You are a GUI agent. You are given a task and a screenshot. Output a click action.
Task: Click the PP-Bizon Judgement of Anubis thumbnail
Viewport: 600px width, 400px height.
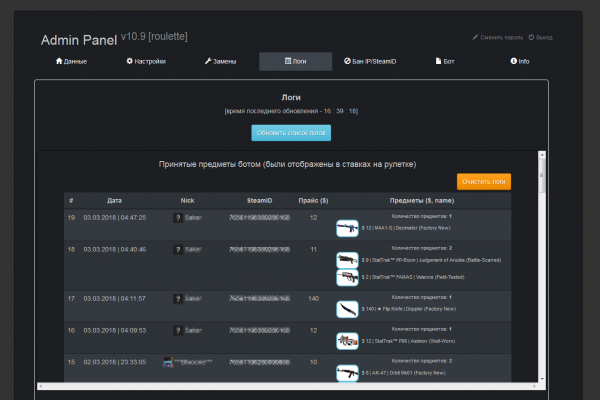pos(347,260)
